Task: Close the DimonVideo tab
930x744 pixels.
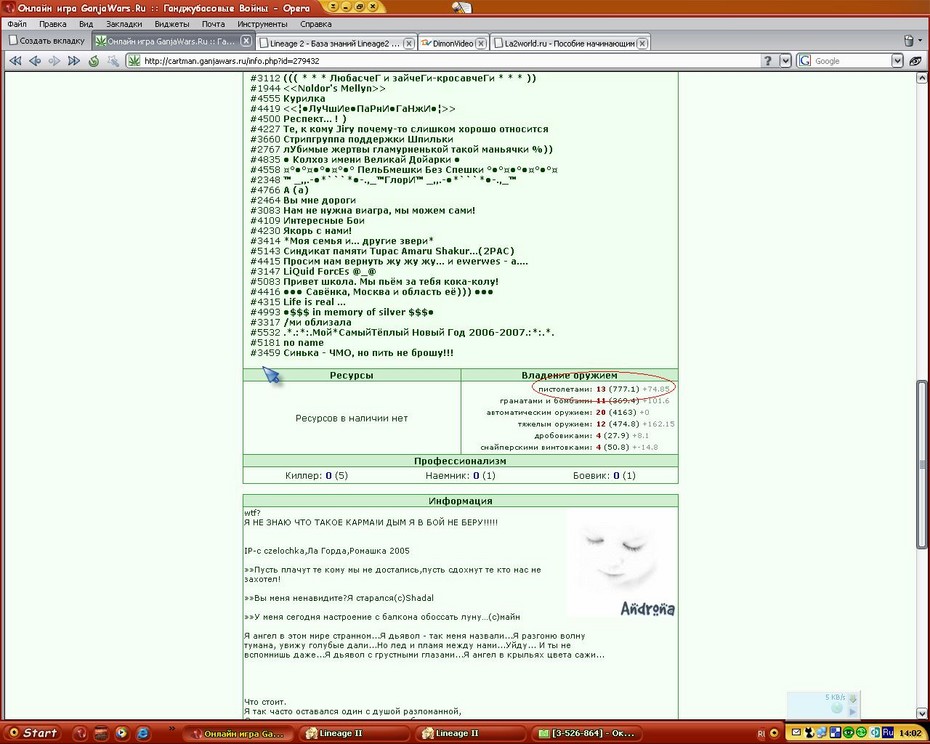Action: [x=481, y=43]
